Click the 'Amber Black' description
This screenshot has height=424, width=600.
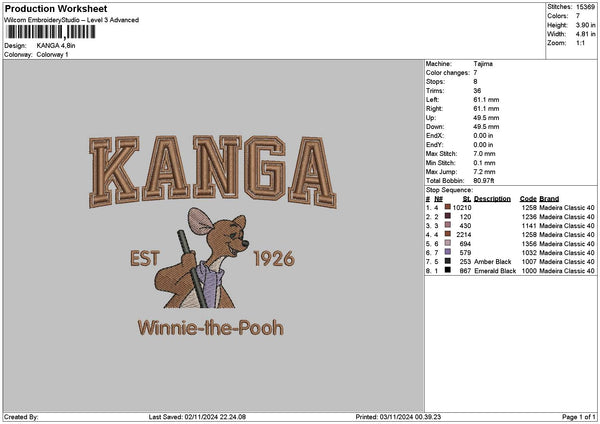(492, 261)
